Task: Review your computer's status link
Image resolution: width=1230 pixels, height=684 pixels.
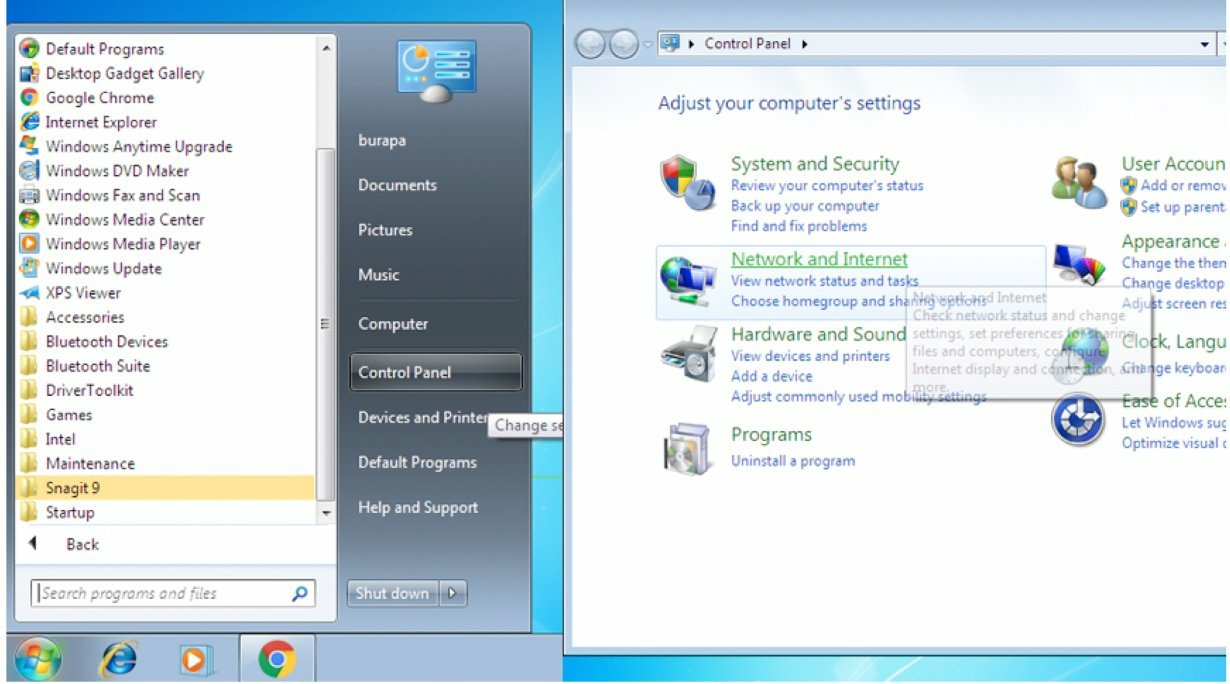Action: [x=827, y=186]
